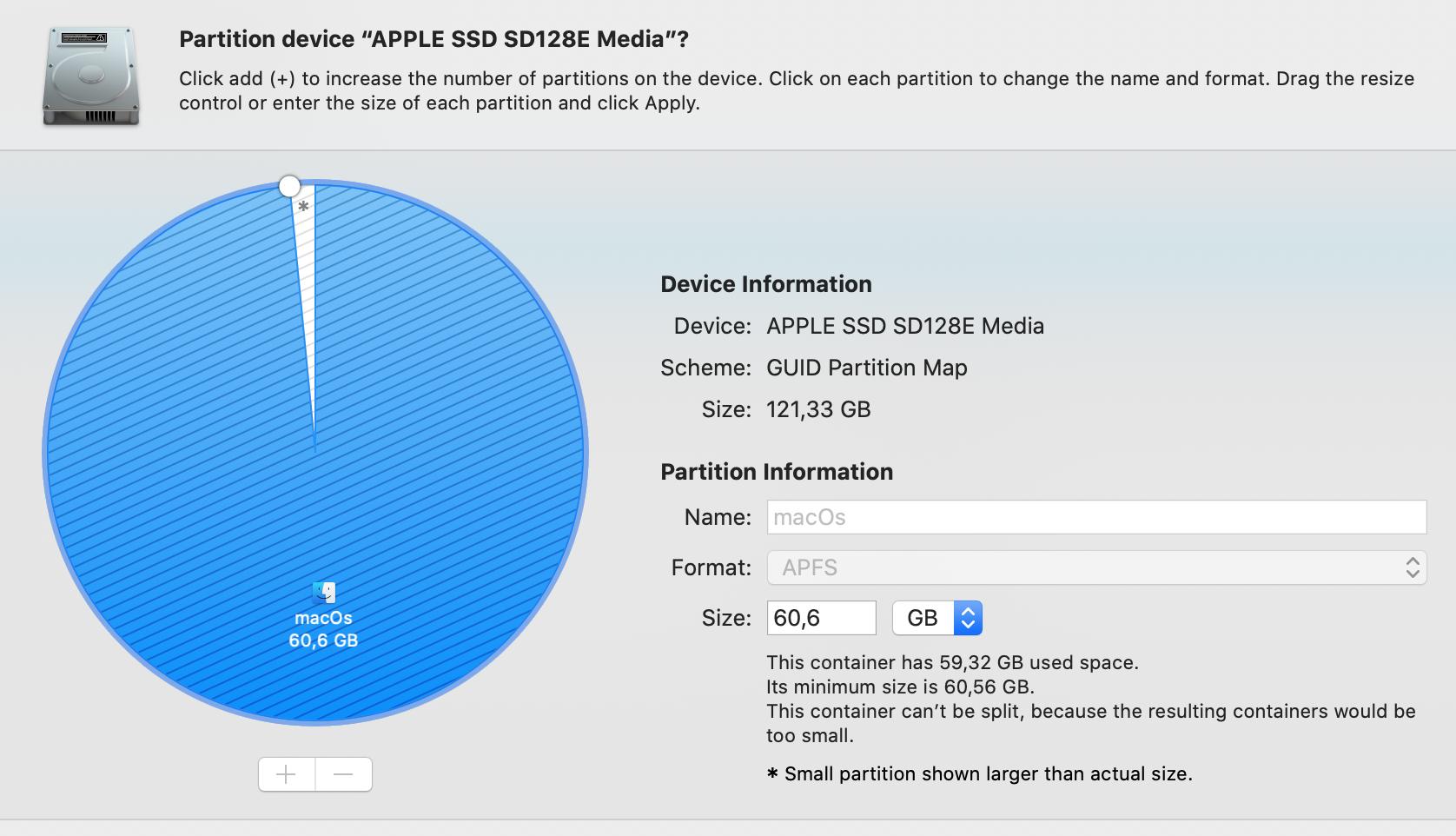The image size is (1456, 836).
Task: Click the Device Information heading
Action: pyautogui.click(x=766, y=284)
